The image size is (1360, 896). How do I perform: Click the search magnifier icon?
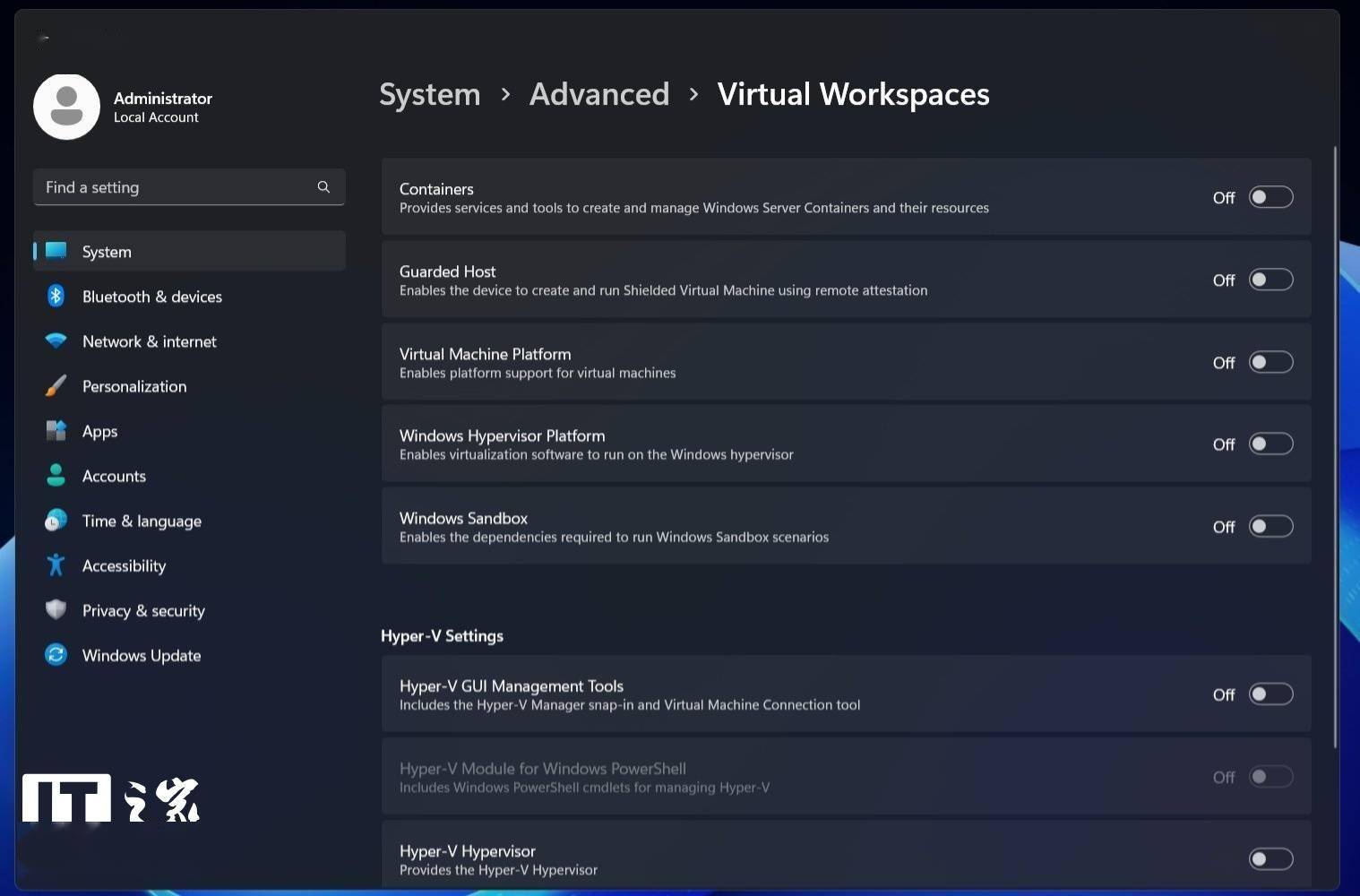323,186
